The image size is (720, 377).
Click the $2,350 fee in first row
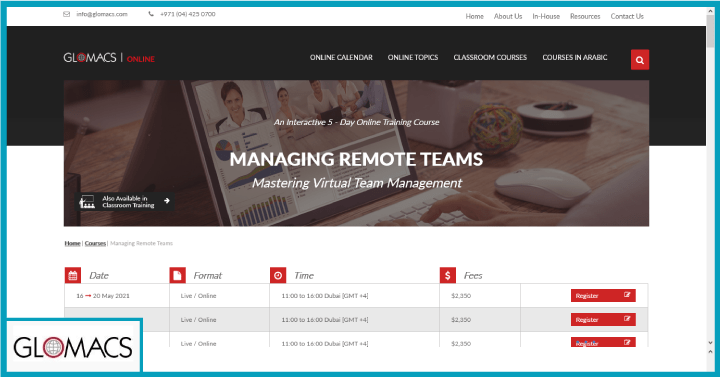pyautogui.click(x=461, y=296)
